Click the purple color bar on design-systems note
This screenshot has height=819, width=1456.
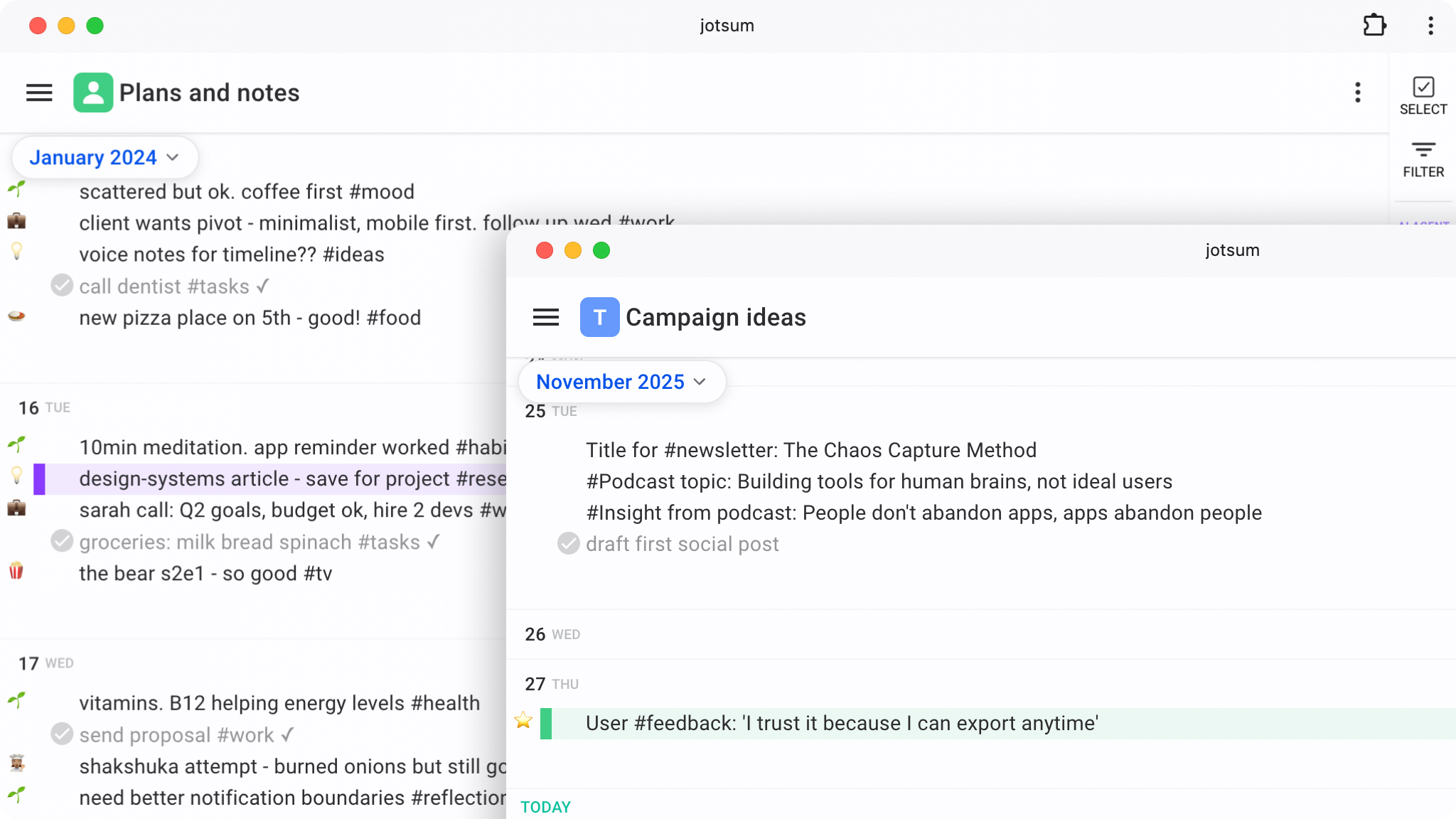tap(39, 479)
